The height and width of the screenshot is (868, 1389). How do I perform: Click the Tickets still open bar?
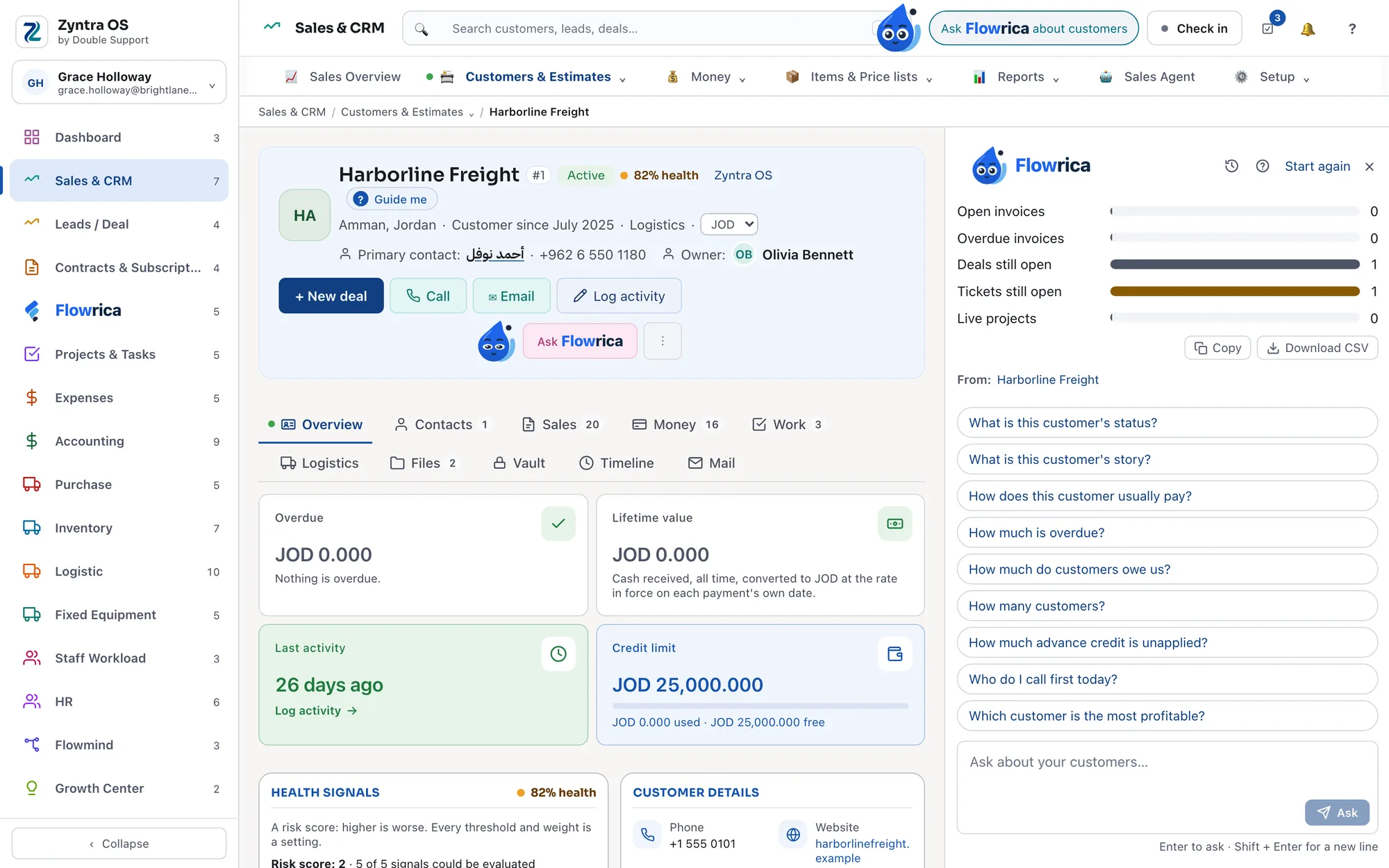tap(1235, 292)
